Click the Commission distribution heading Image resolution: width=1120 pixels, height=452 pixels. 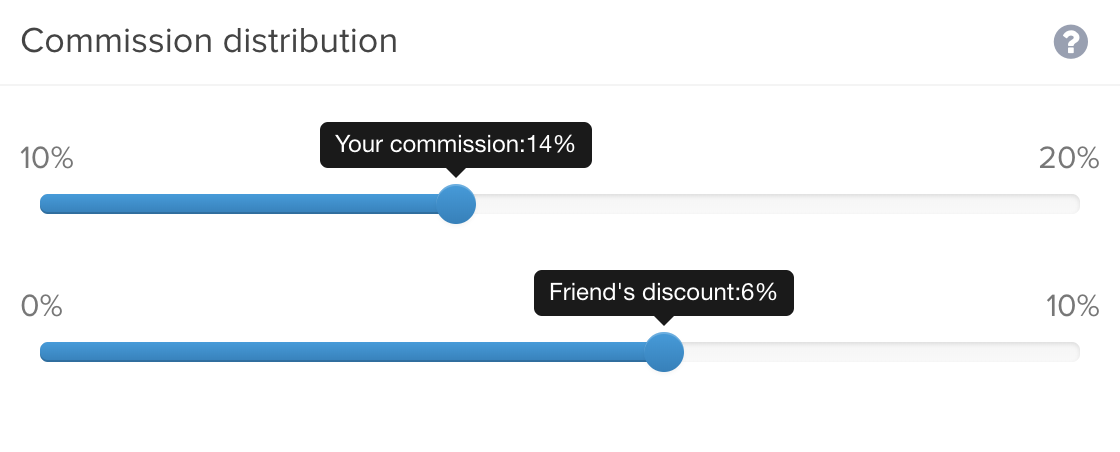[209, 41]
